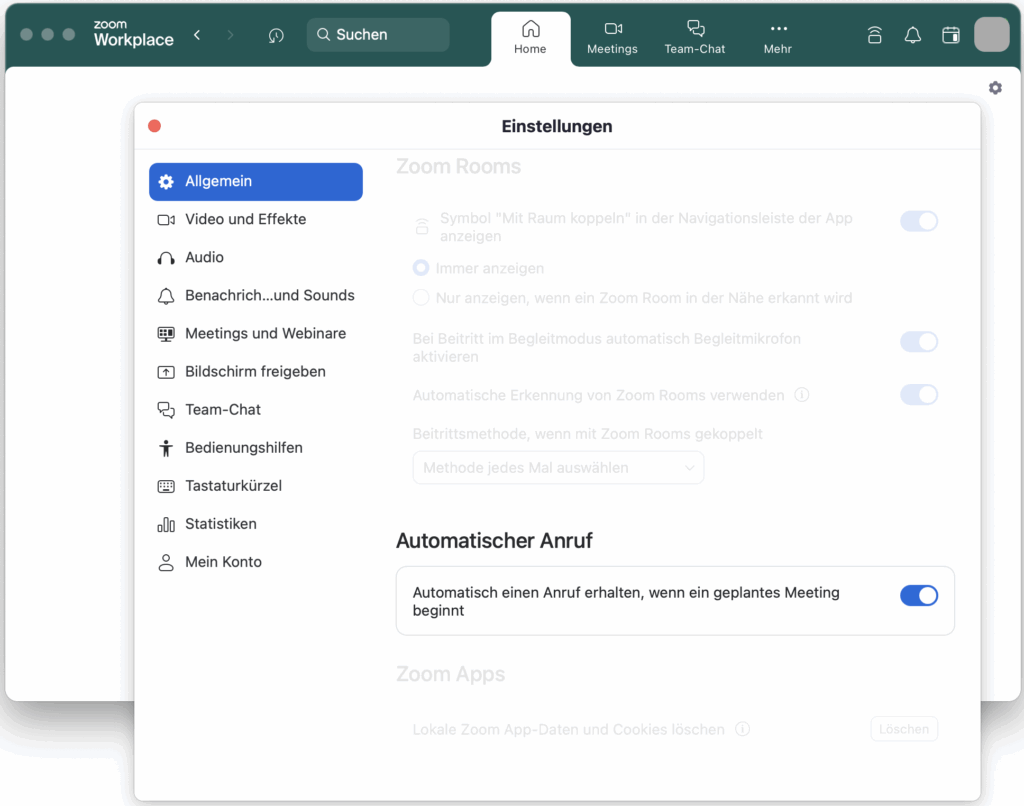1024x806 pixels.
Task: Open Video und Effekte settings
Action: tap(245, 219)
